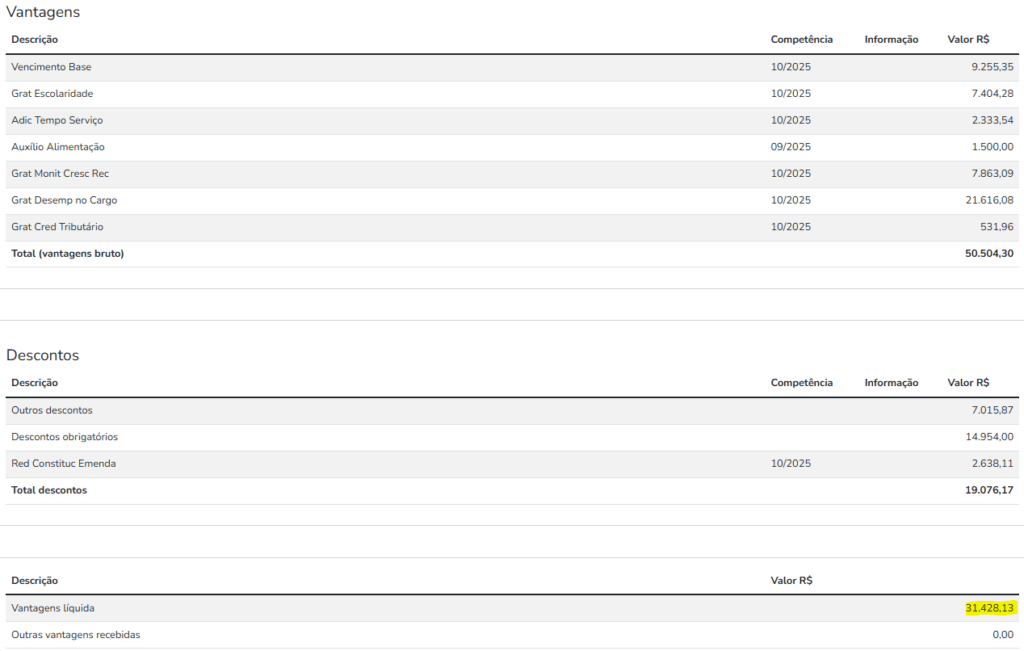Viewport: 1024px width, 651px height.
Task: Select the Outras vantagens recebidas label
Action: [76, 635]
